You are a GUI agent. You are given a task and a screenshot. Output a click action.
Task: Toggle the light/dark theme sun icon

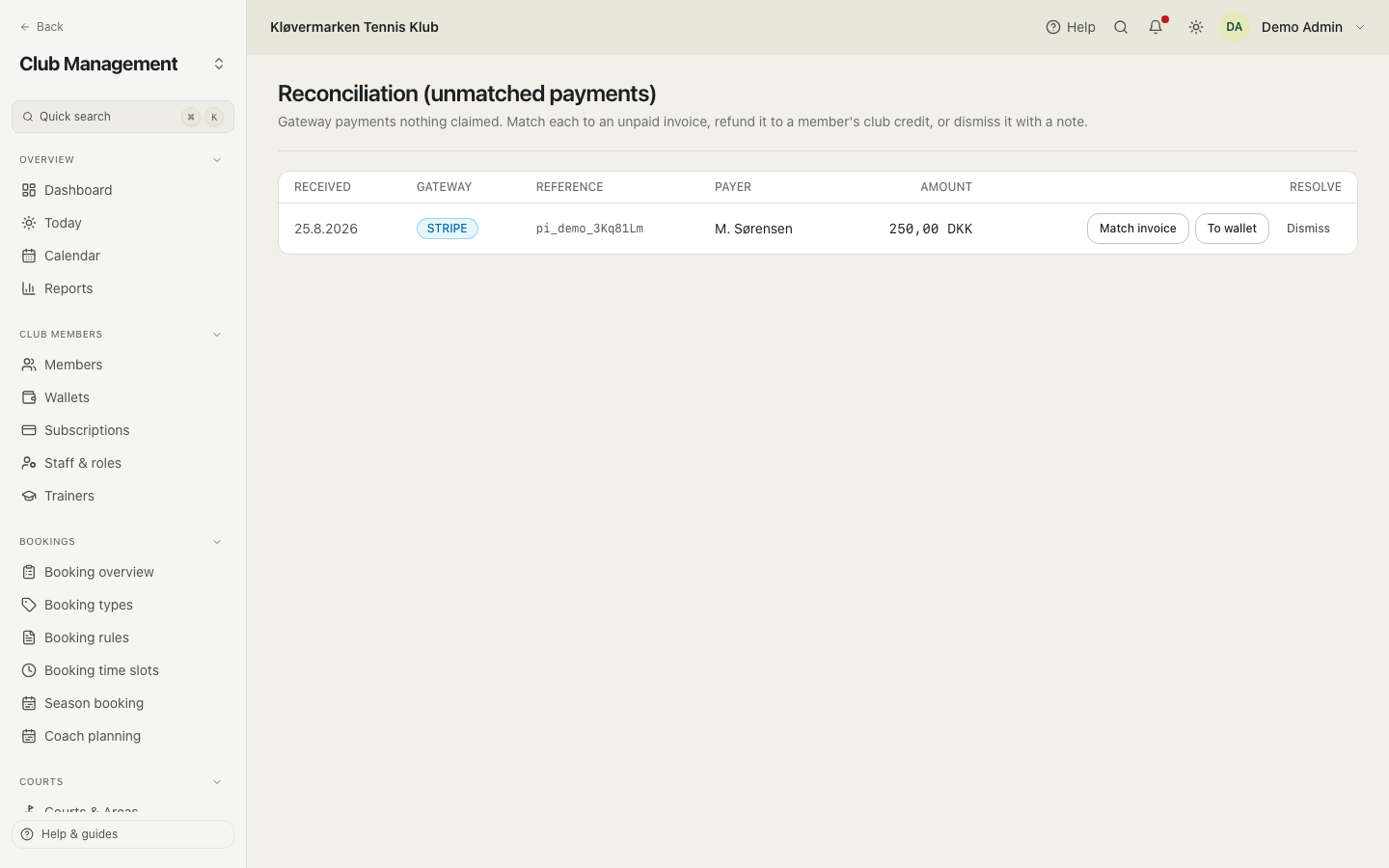(1196, 27)
